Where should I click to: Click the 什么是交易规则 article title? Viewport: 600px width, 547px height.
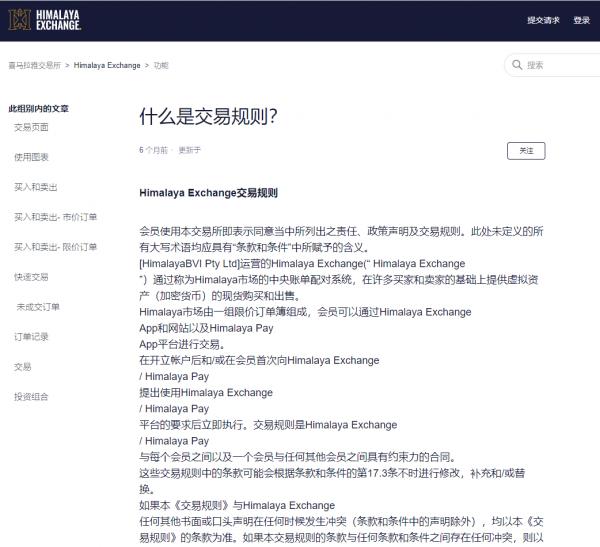point(208,116)
